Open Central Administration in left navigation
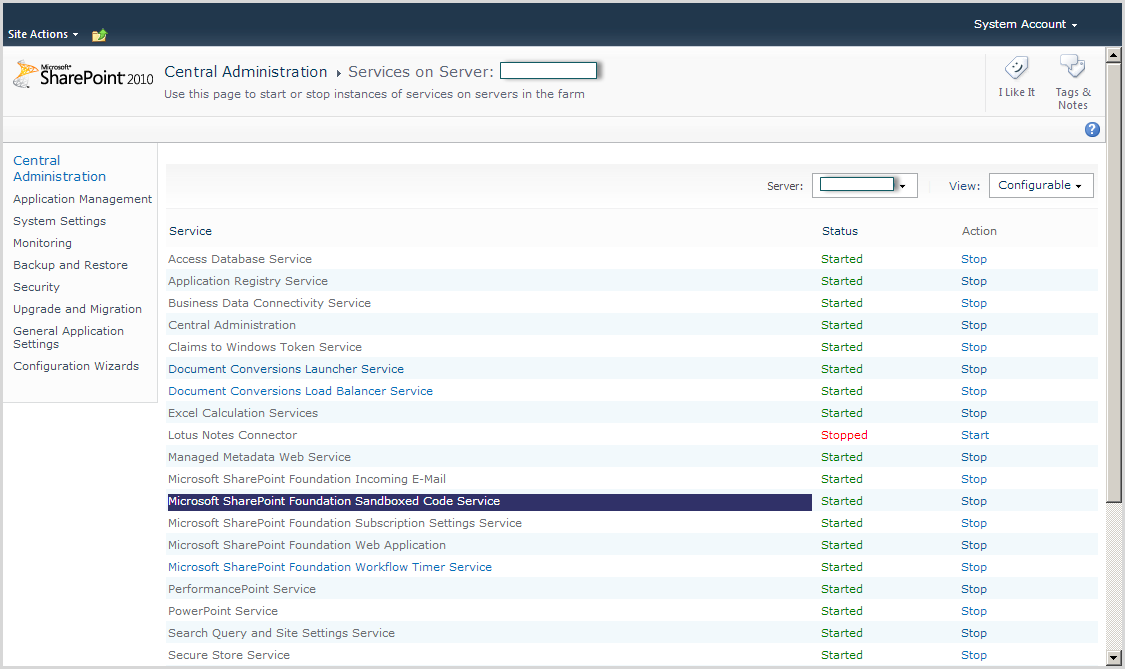 (60, 169)
